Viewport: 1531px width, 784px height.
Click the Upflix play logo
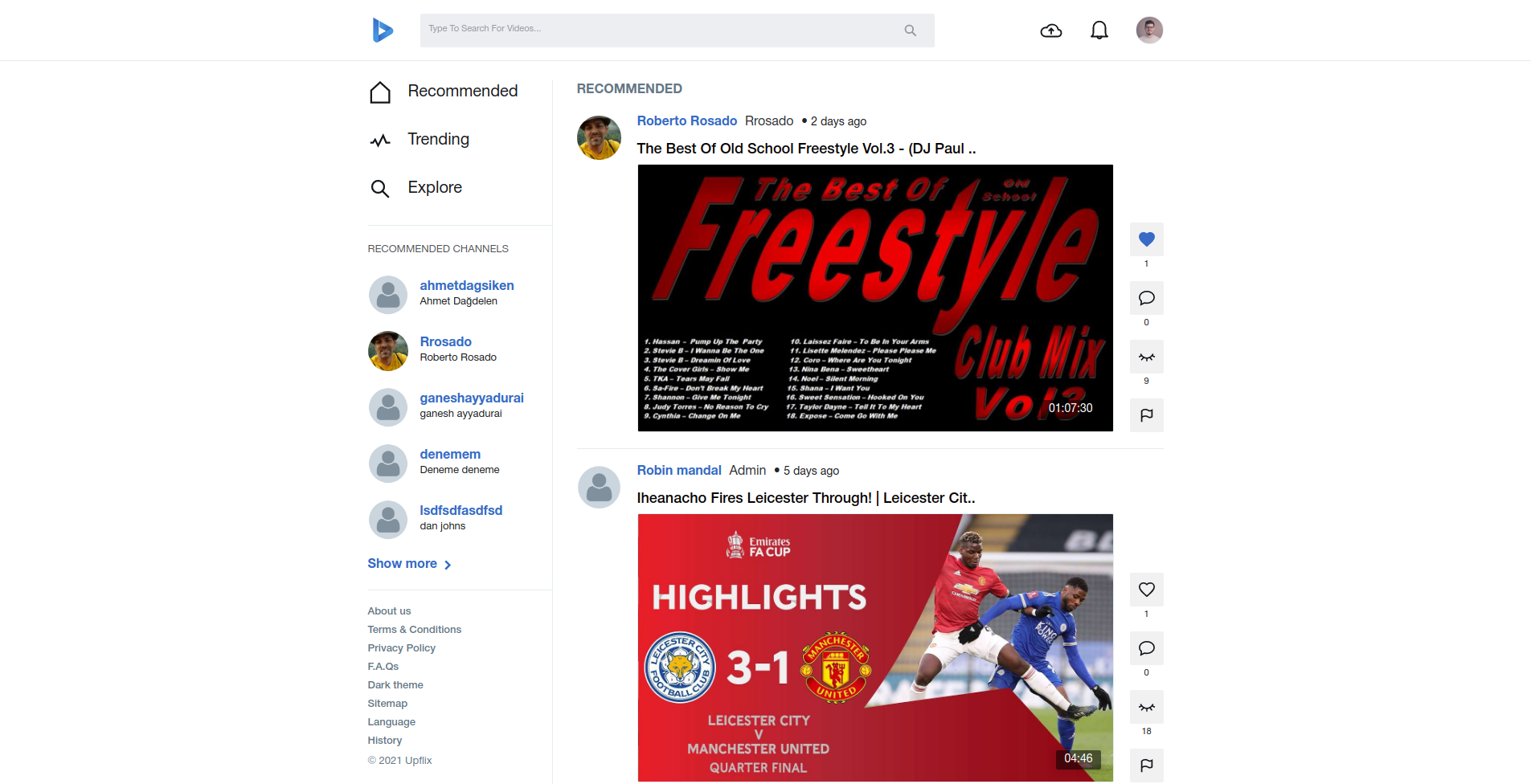pos(383,31)
